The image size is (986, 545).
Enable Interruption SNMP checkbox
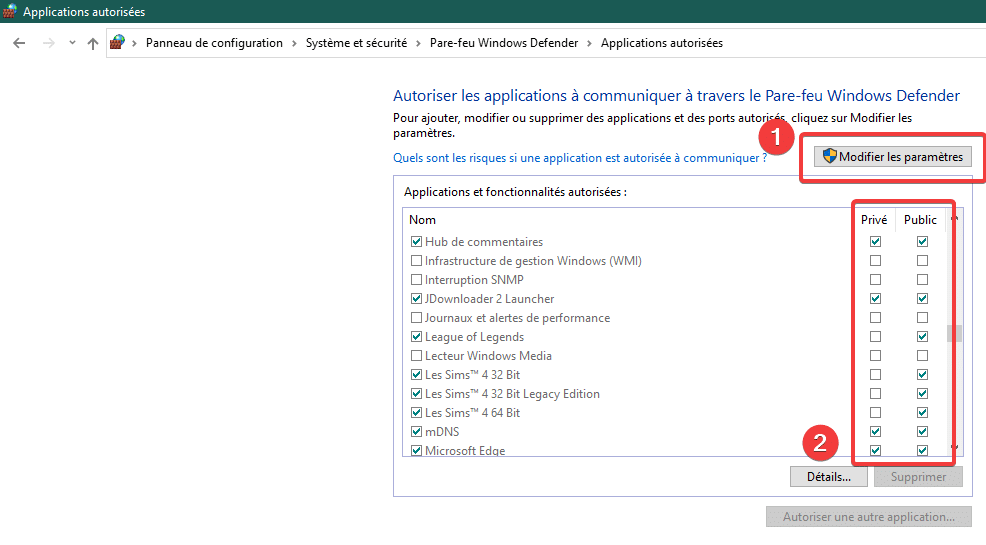point(416,279)
